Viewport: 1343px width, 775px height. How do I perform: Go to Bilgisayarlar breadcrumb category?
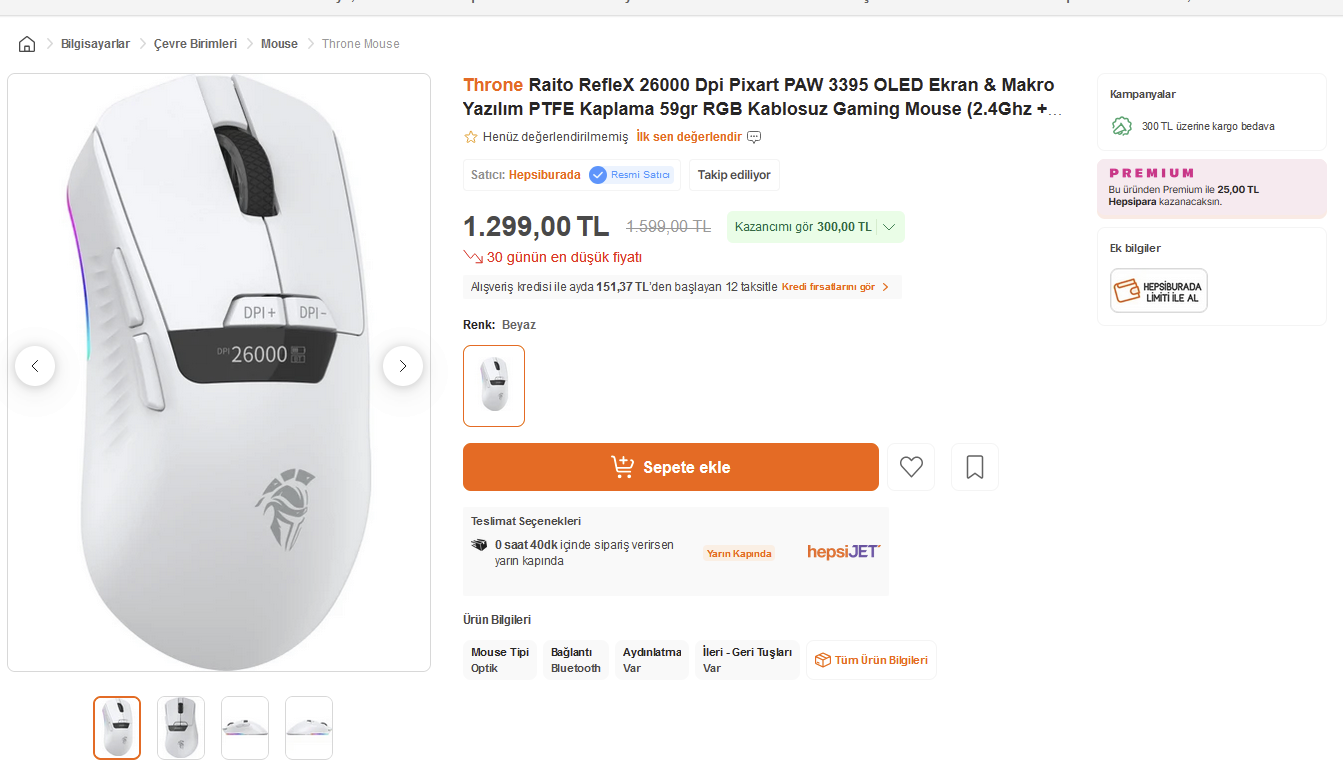(95, 44)
